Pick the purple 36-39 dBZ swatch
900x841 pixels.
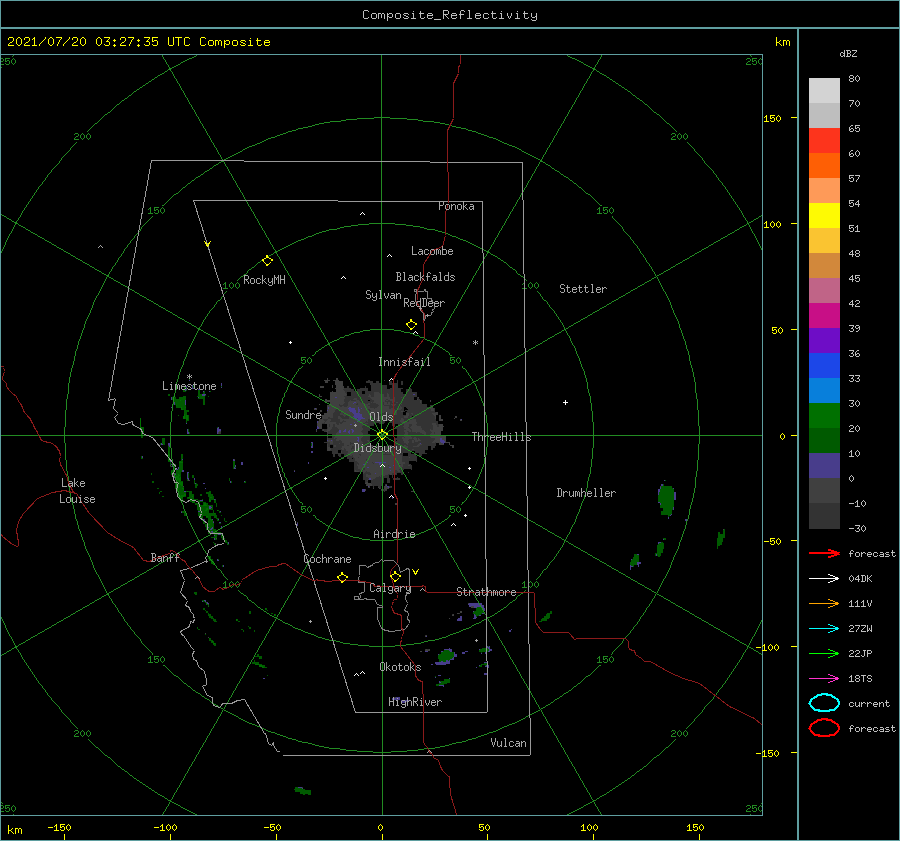(824, 340)
